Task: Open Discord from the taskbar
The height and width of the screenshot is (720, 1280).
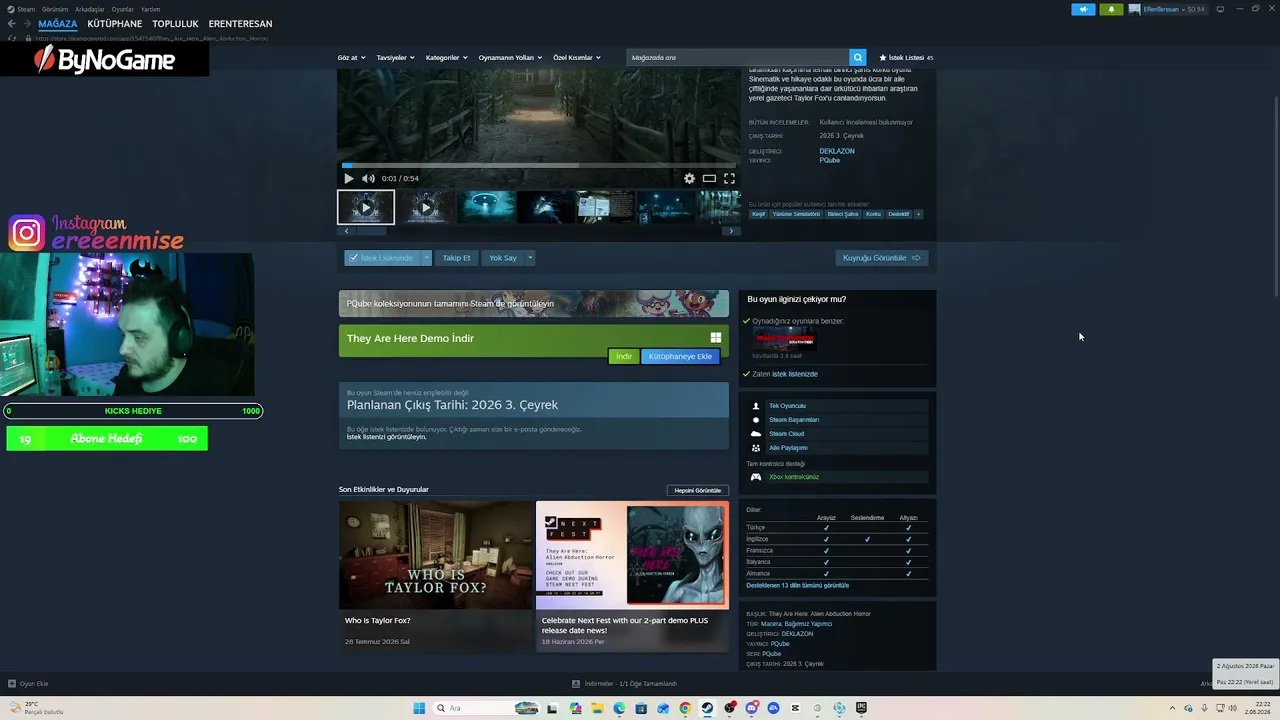Action: click(x=751, y=708)
